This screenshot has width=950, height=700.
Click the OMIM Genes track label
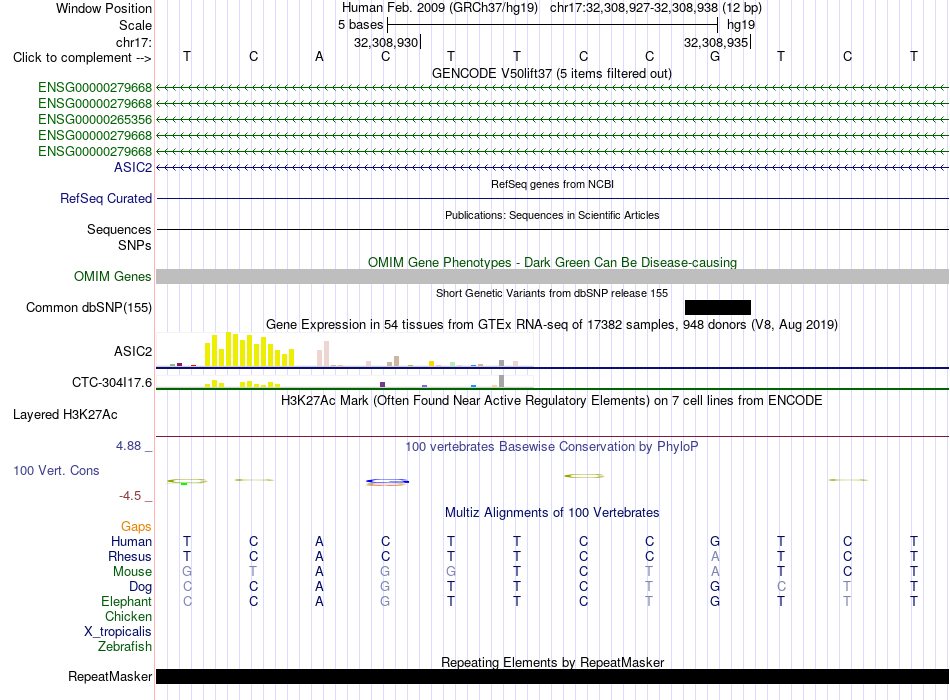click(x=112, y=276)
